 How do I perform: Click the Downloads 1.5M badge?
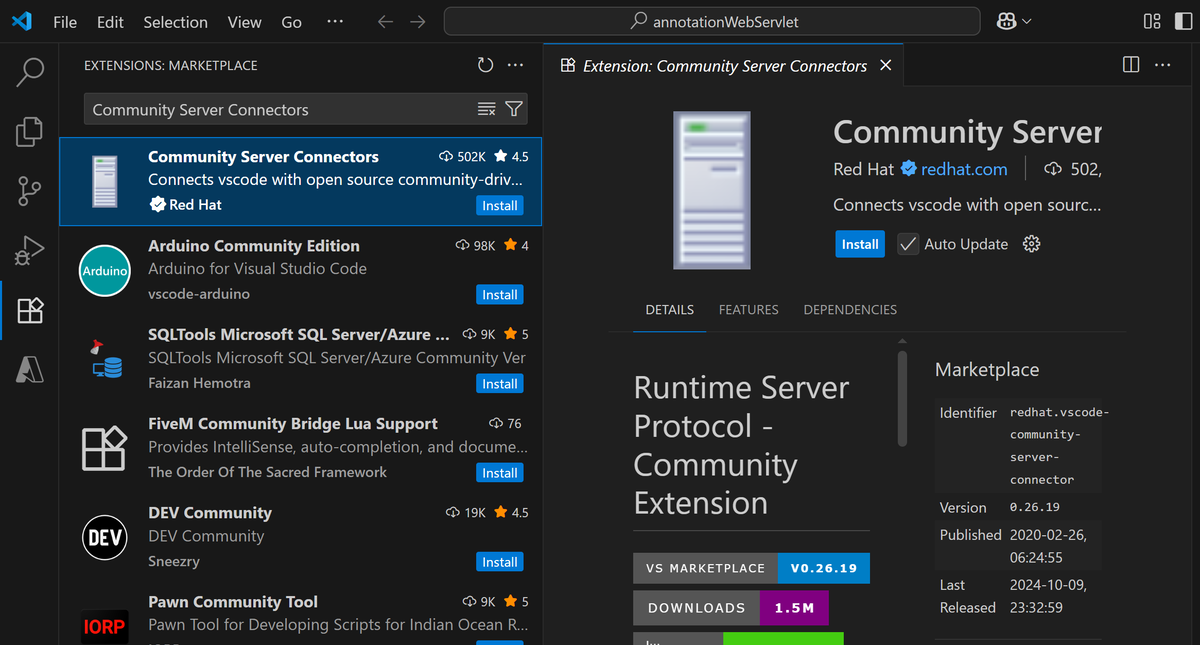point(730,608)
